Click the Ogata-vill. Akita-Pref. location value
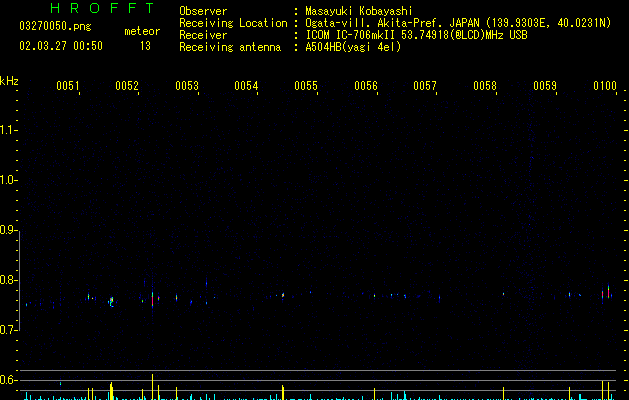Screen dimensions: 629x400 pyautogui.click(x=458, y=23)
